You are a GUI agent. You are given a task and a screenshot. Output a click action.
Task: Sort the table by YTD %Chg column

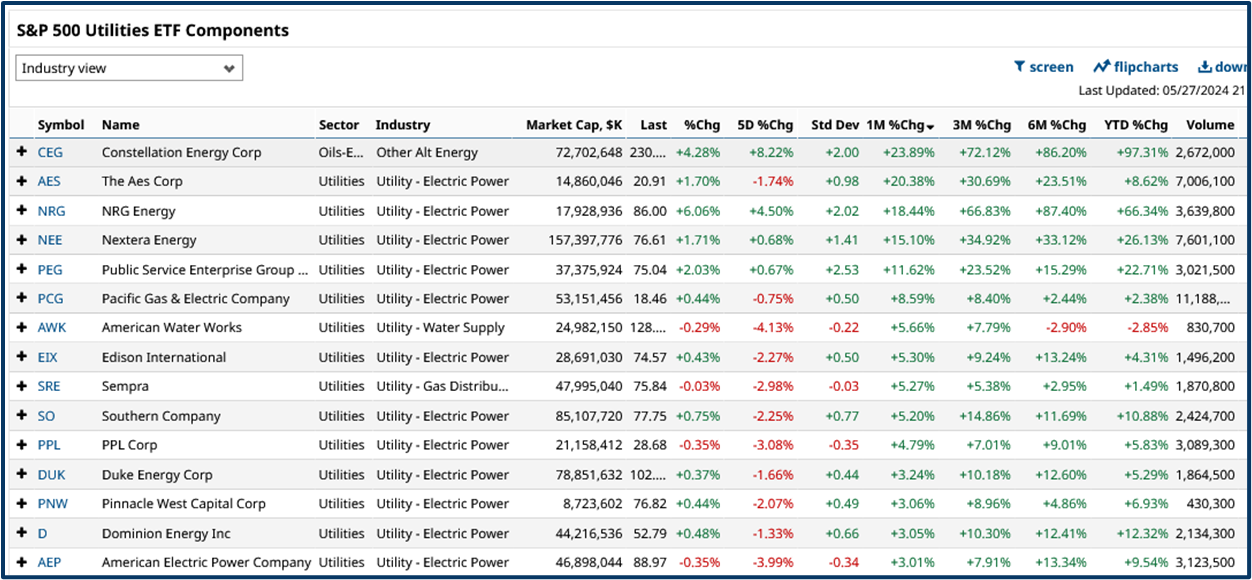(1135, 124)
